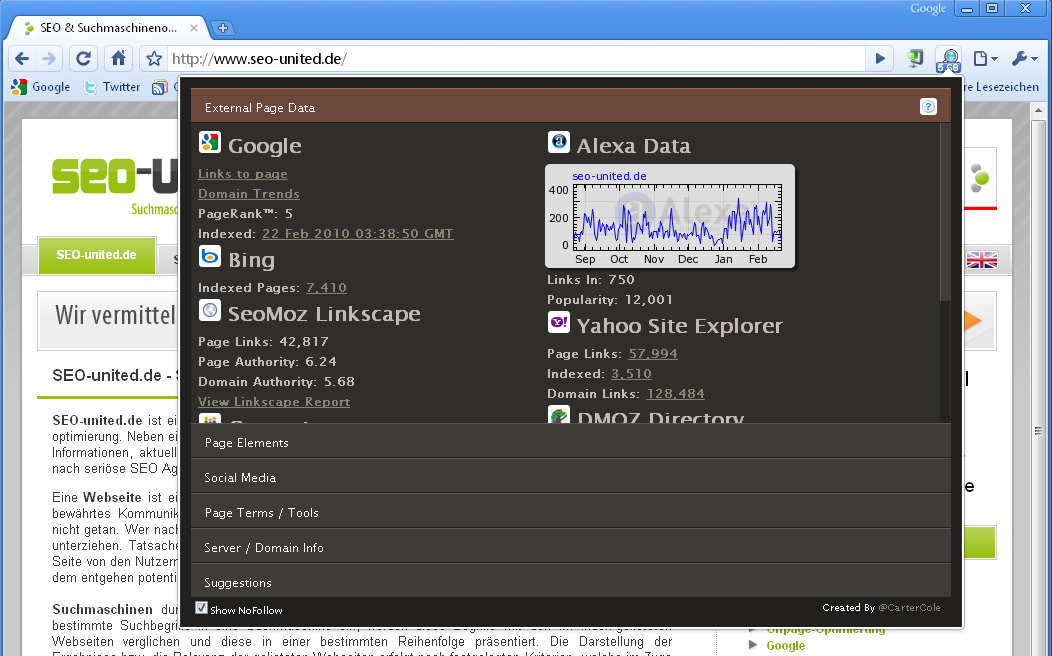Viewport: 1052px width, 656px height.
Task: Click the Google logo icon in the popup
Action: (x=210, y=142)
